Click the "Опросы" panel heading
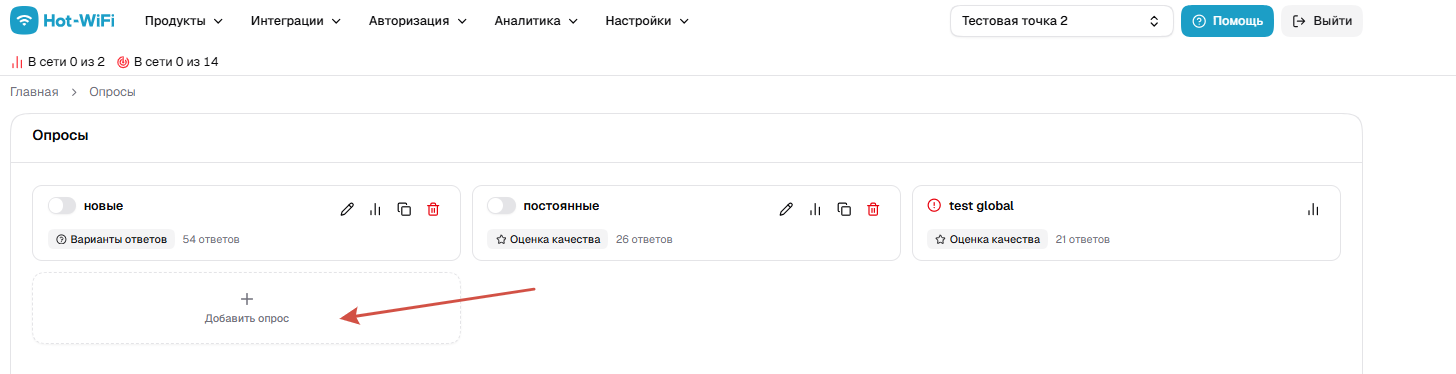Viewport: 1456px width, 374px height. 60,135
